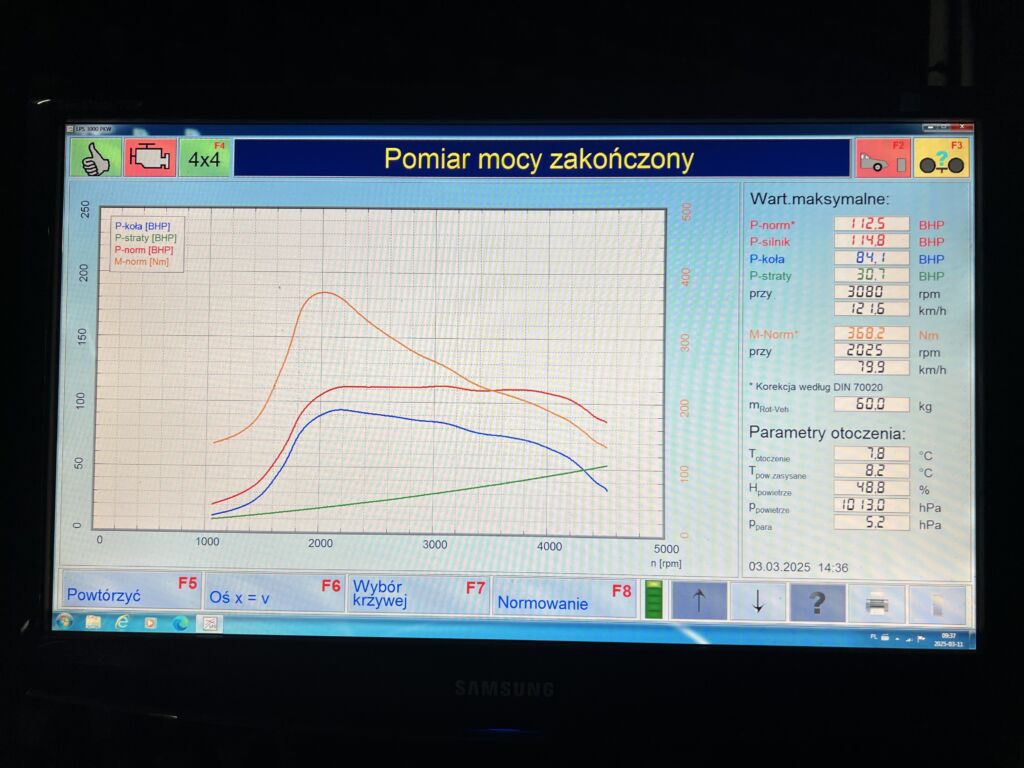The height and width of the screenshot is (768, 1024).
Task: Click the red engine icon
Action: point(151,159)
